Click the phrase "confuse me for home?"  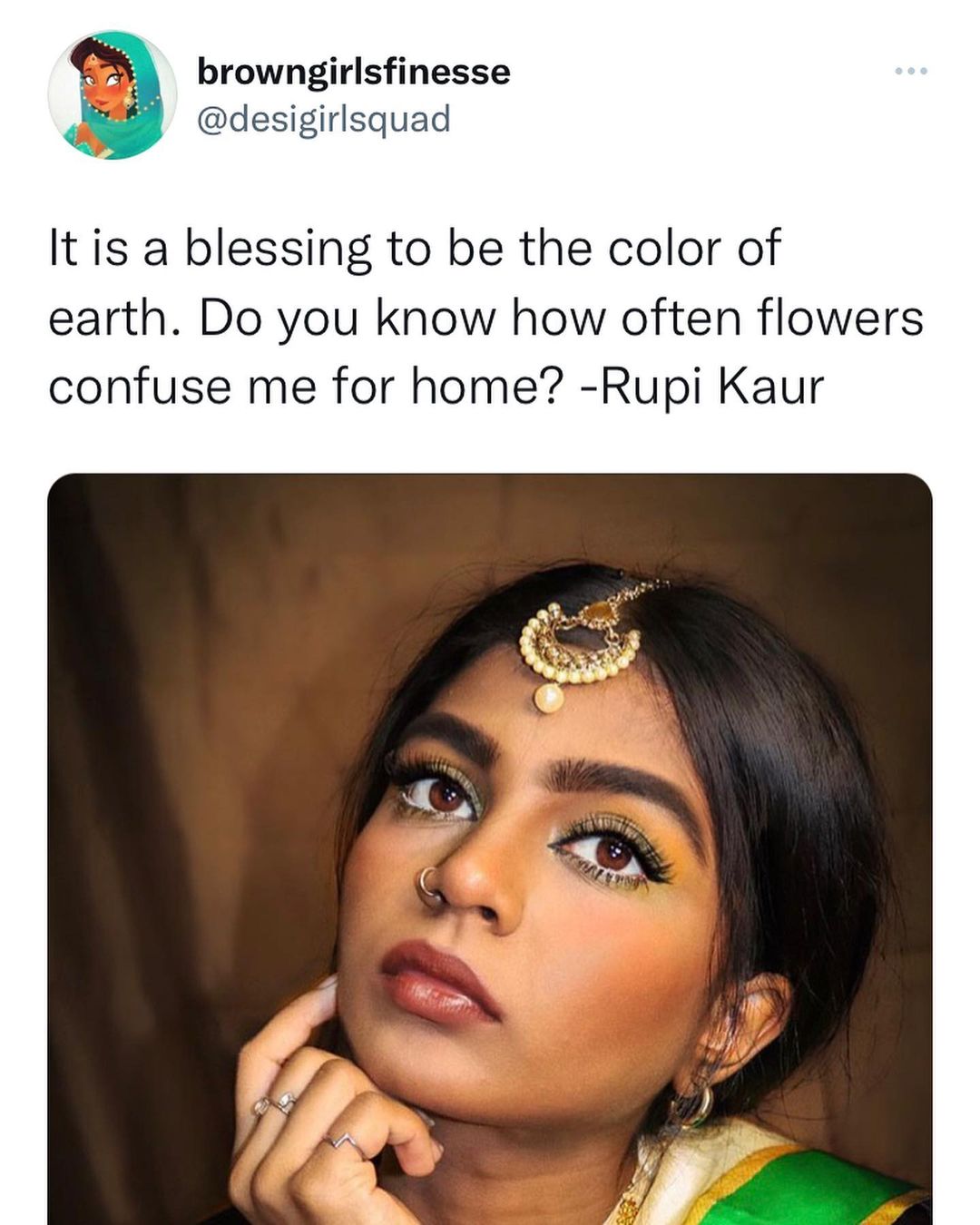click(x=307, y=386)
